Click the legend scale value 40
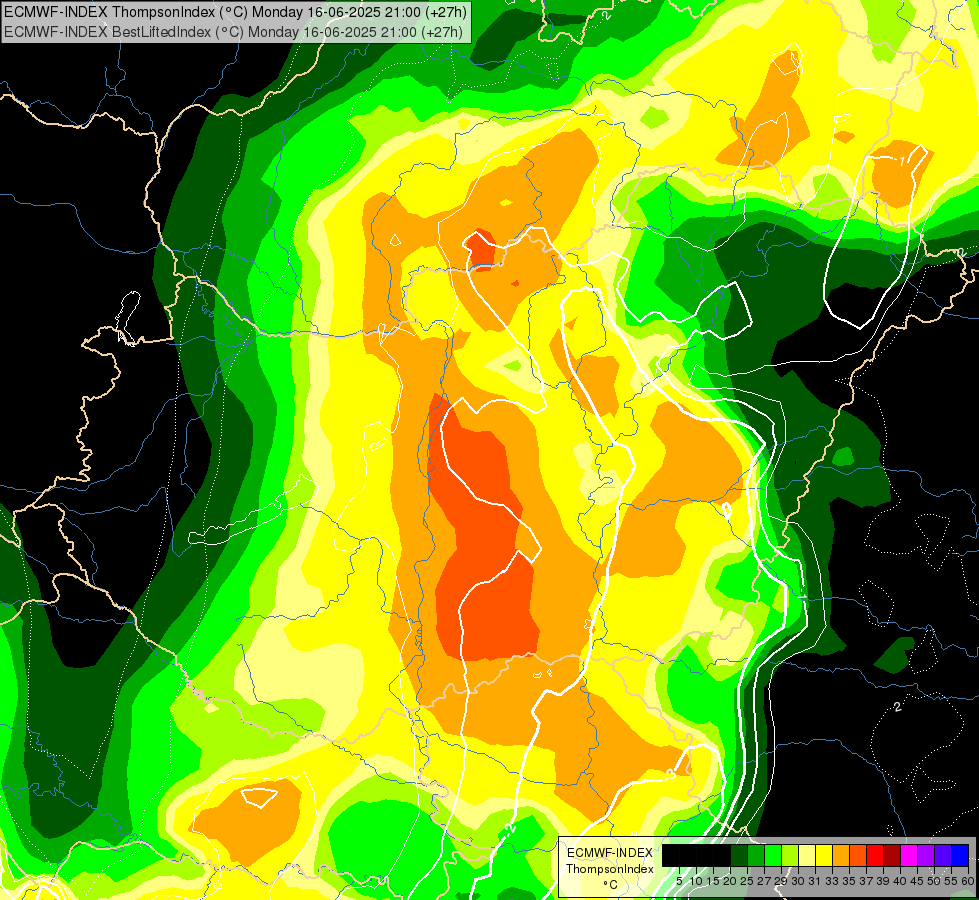Screen dimensions: 979x900 900,881
